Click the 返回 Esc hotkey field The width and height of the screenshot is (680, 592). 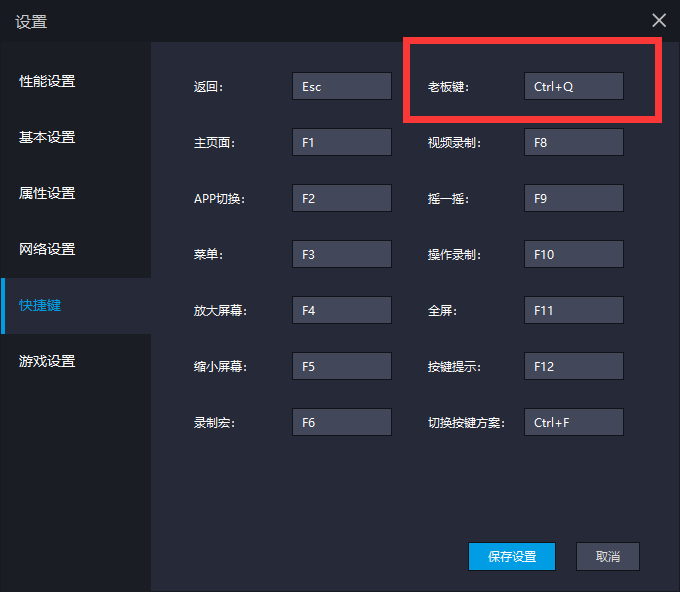(341, 86)
